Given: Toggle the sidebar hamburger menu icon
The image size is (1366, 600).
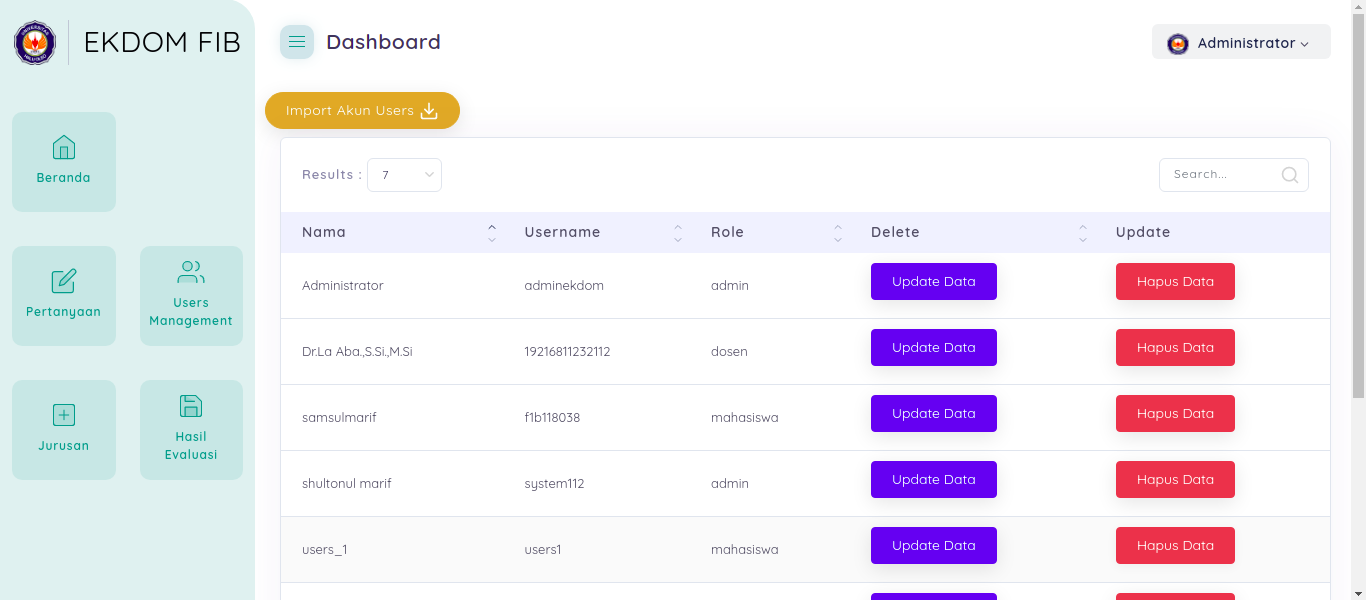Looking at the screenshot, I should tap(297, 42).
